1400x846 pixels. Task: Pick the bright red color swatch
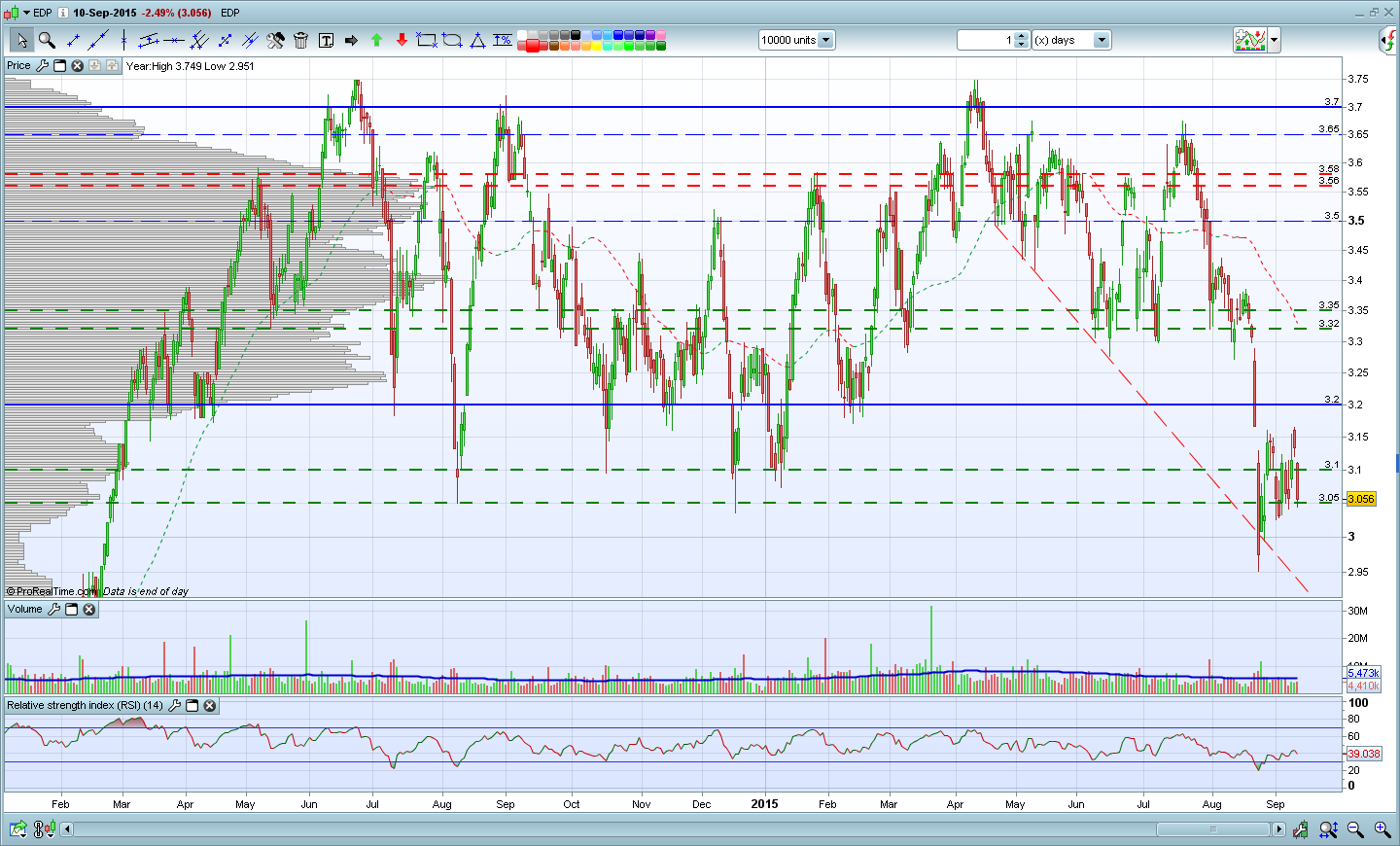tap(533, 46)
